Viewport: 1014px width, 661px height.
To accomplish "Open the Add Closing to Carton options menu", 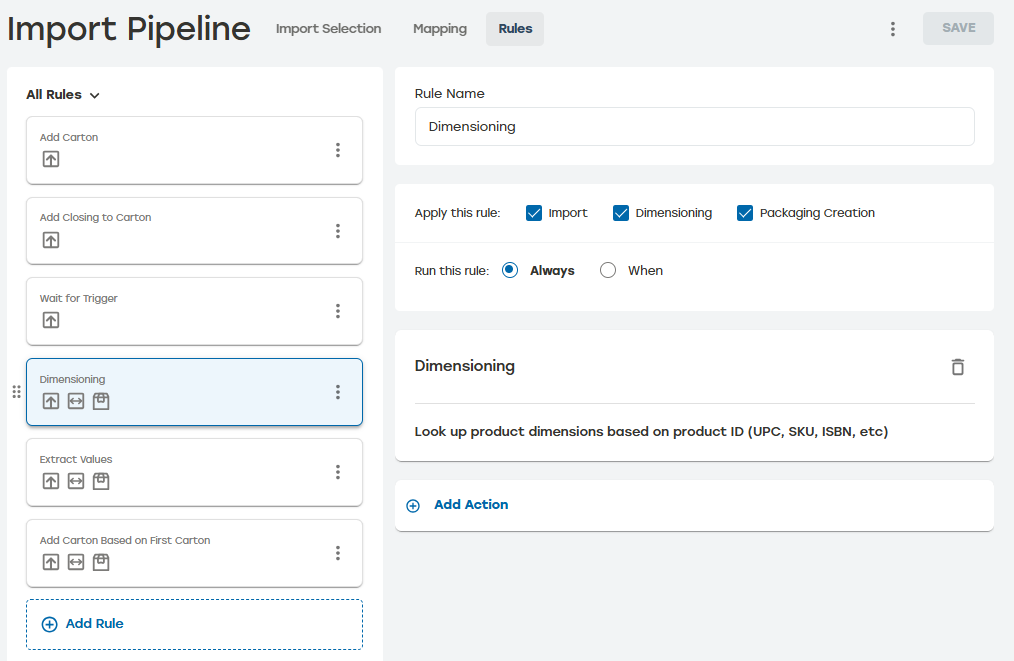I will pyautogui.click(x=338, y=231).
